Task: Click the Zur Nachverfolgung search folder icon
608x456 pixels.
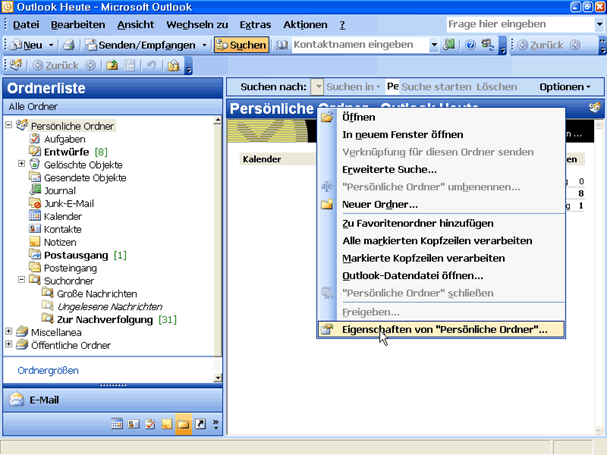Action: 48,319
